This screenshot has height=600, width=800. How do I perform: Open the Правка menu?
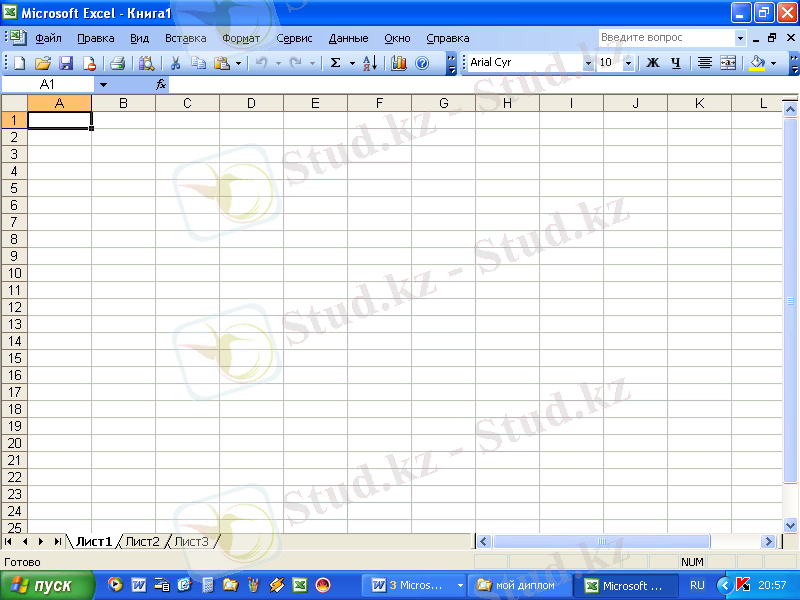pyautogui.click(x=95, y=38)
